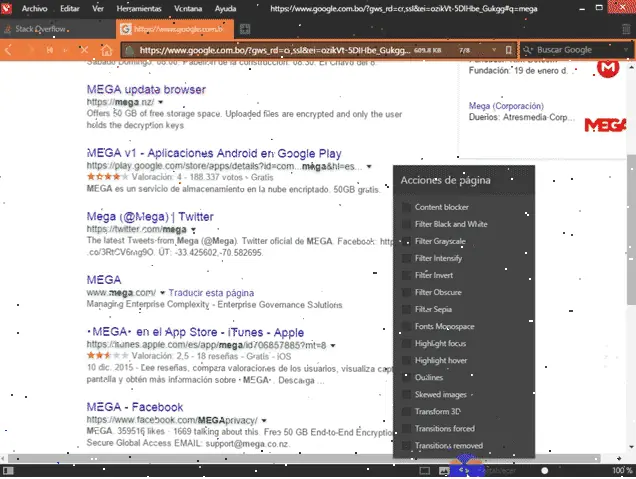Click the red M Mega logo thumbnail
Image resolution: width=636 pixels, height=479 pixels.
pyautogui.click(x=608, y=69)
